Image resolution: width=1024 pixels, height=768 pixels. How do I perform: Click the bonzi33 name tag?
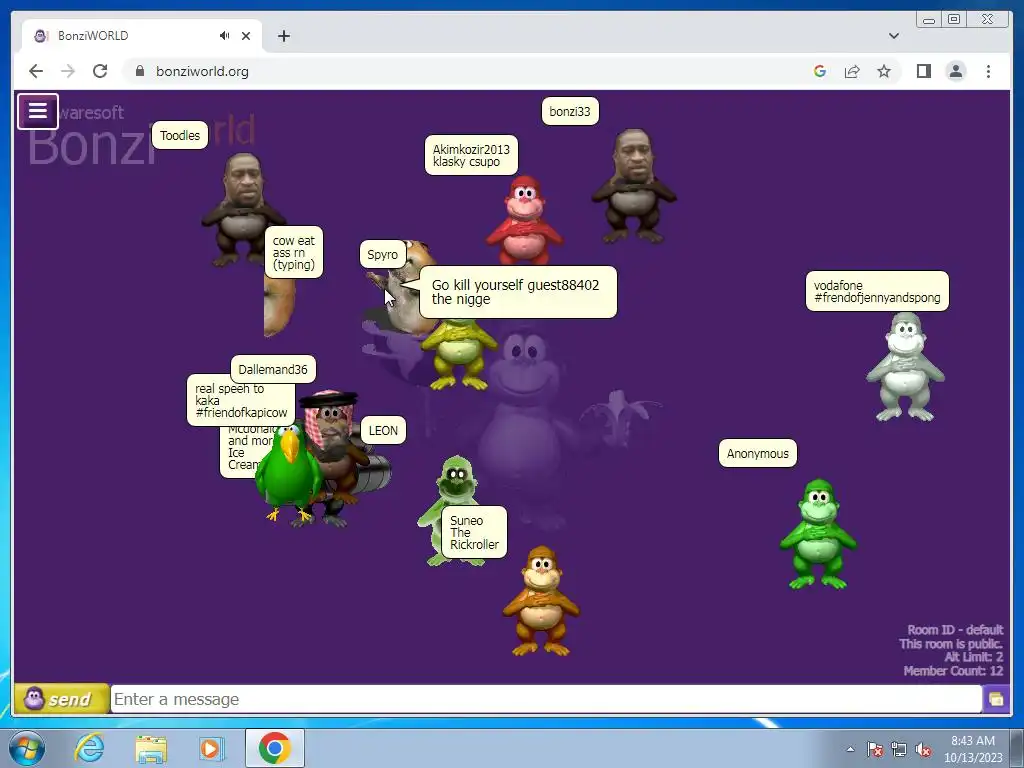pyautogui.click(x=570, y=112)
